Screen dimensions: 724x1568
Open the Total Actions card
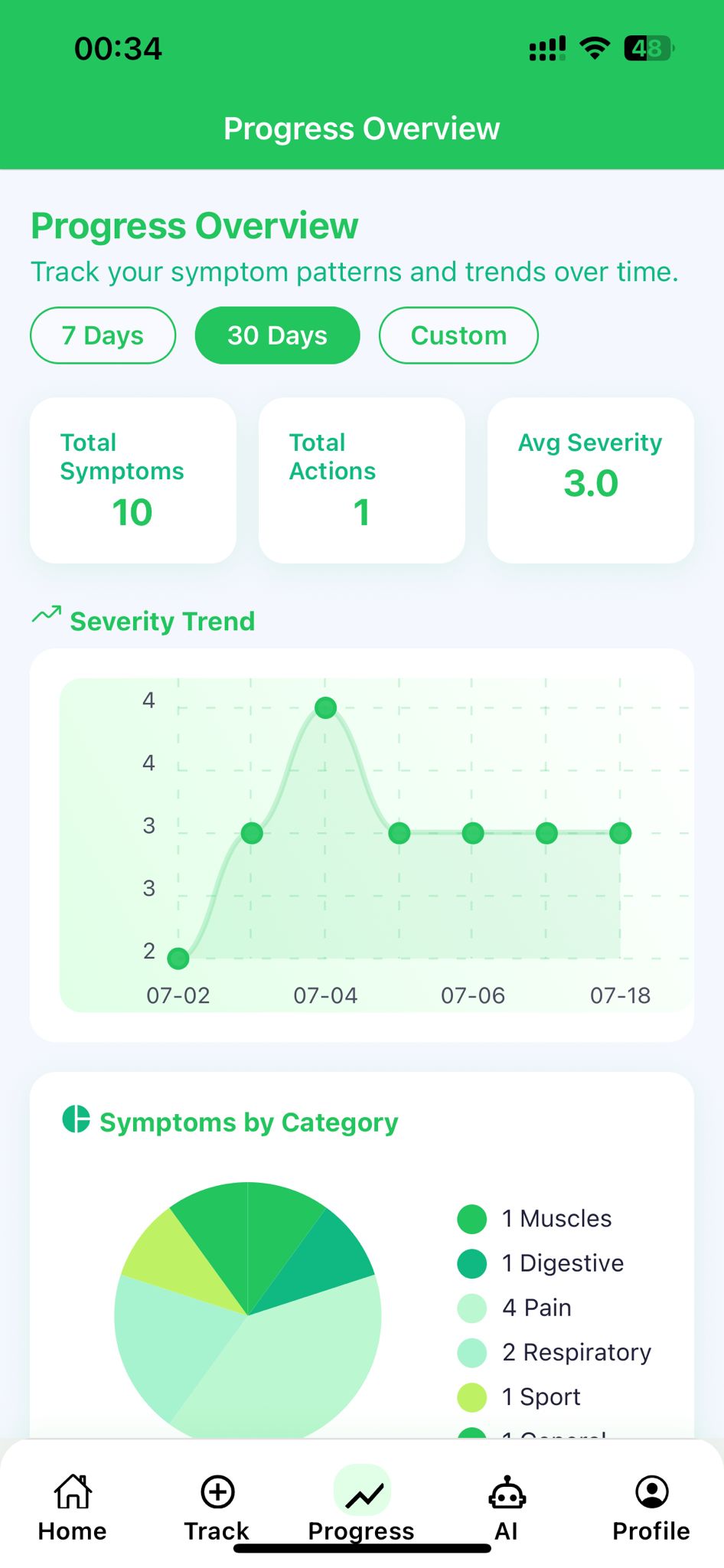tap(361, 480)
